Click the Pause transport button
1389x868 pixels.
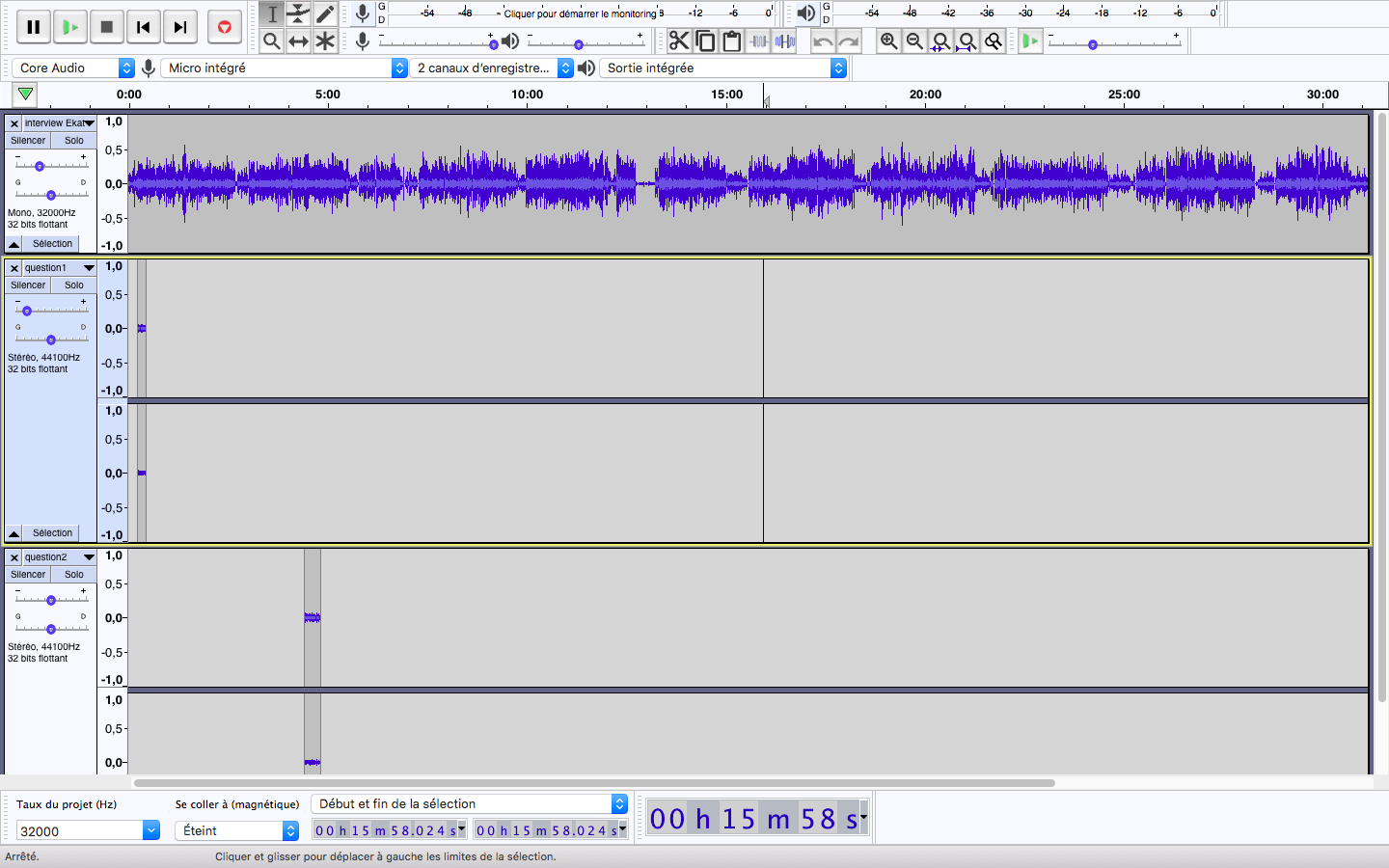[34, 27]
